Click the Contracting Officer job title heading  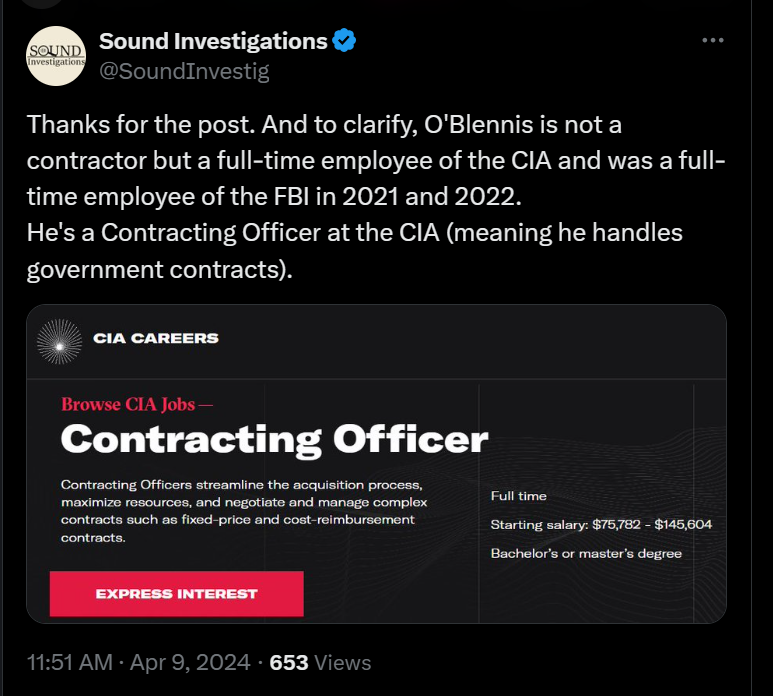274,438
